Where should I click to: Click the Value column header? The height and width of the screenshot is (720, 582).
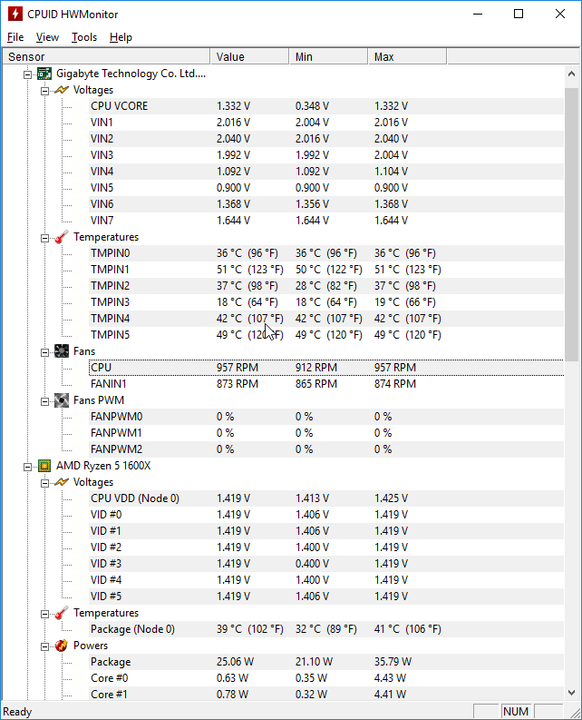(x=249, y=57)
